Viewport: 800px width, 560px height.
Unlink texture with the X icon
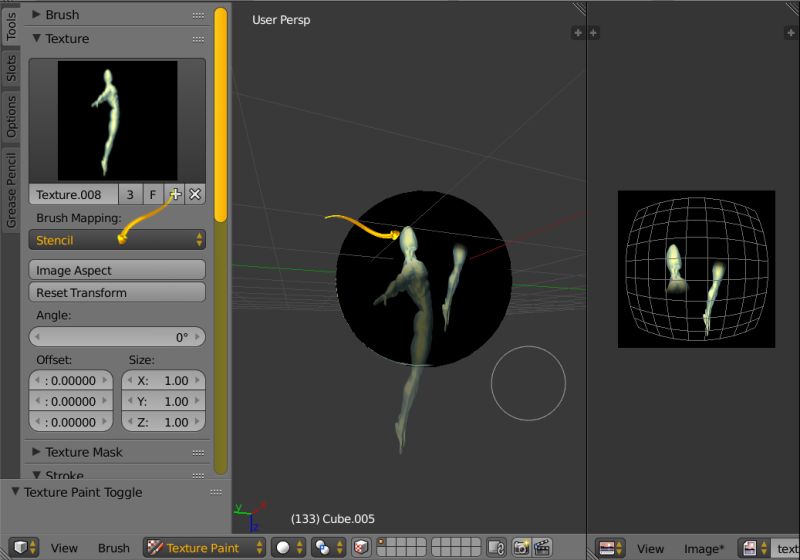coord(195,194)
